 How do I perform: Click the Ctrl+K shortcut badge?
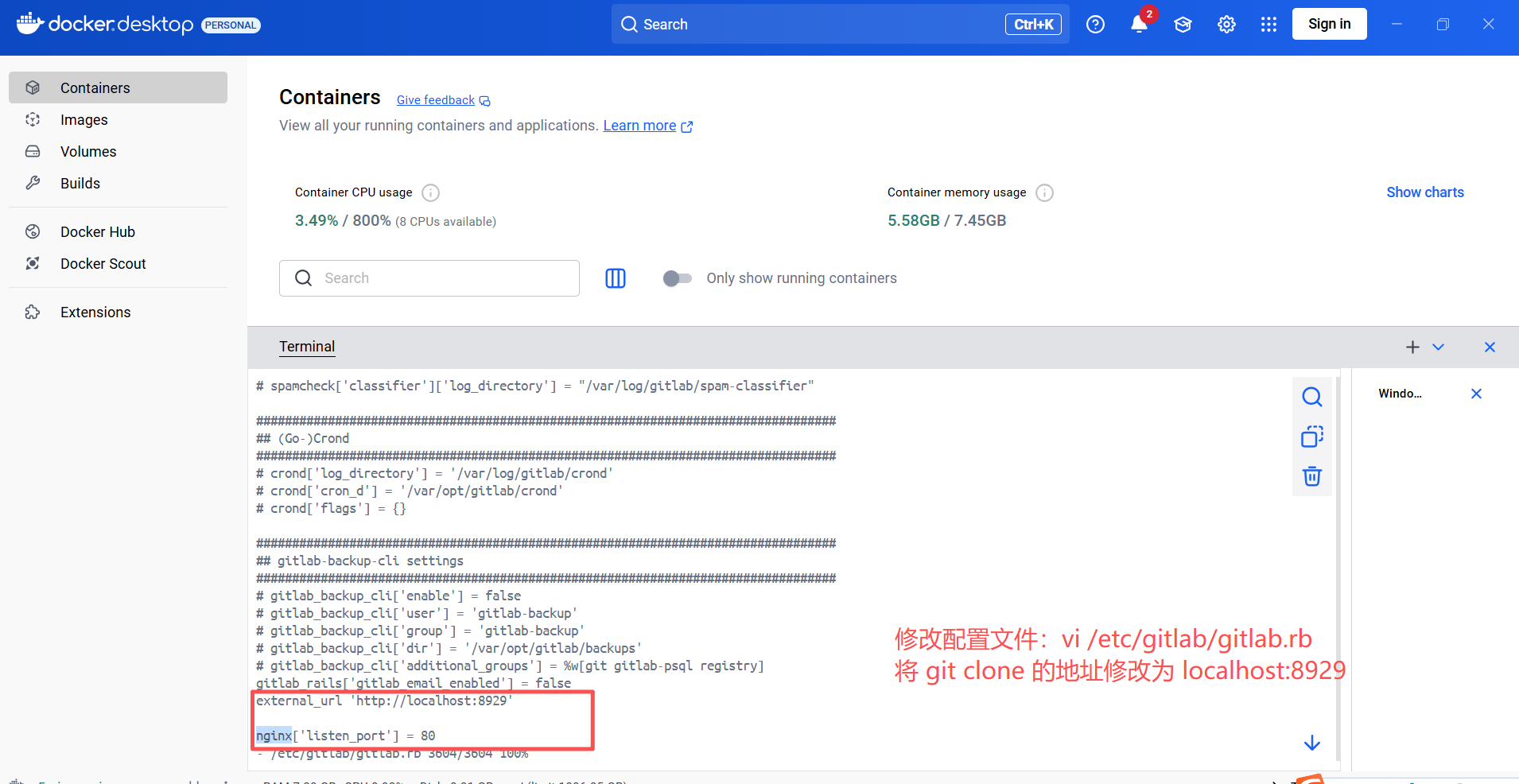[x=1033, y=25]
